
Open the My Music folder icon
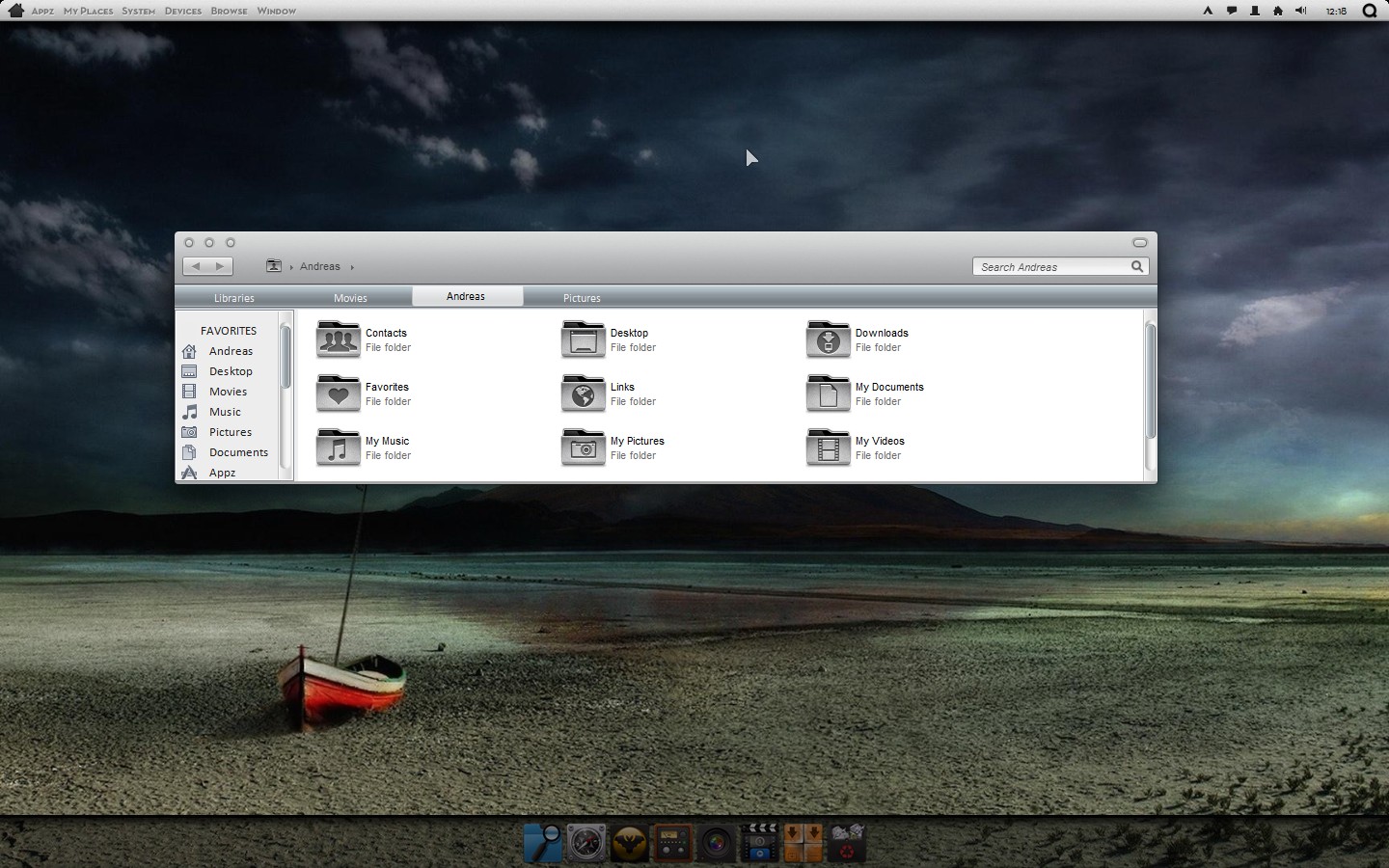click(338, 448)
